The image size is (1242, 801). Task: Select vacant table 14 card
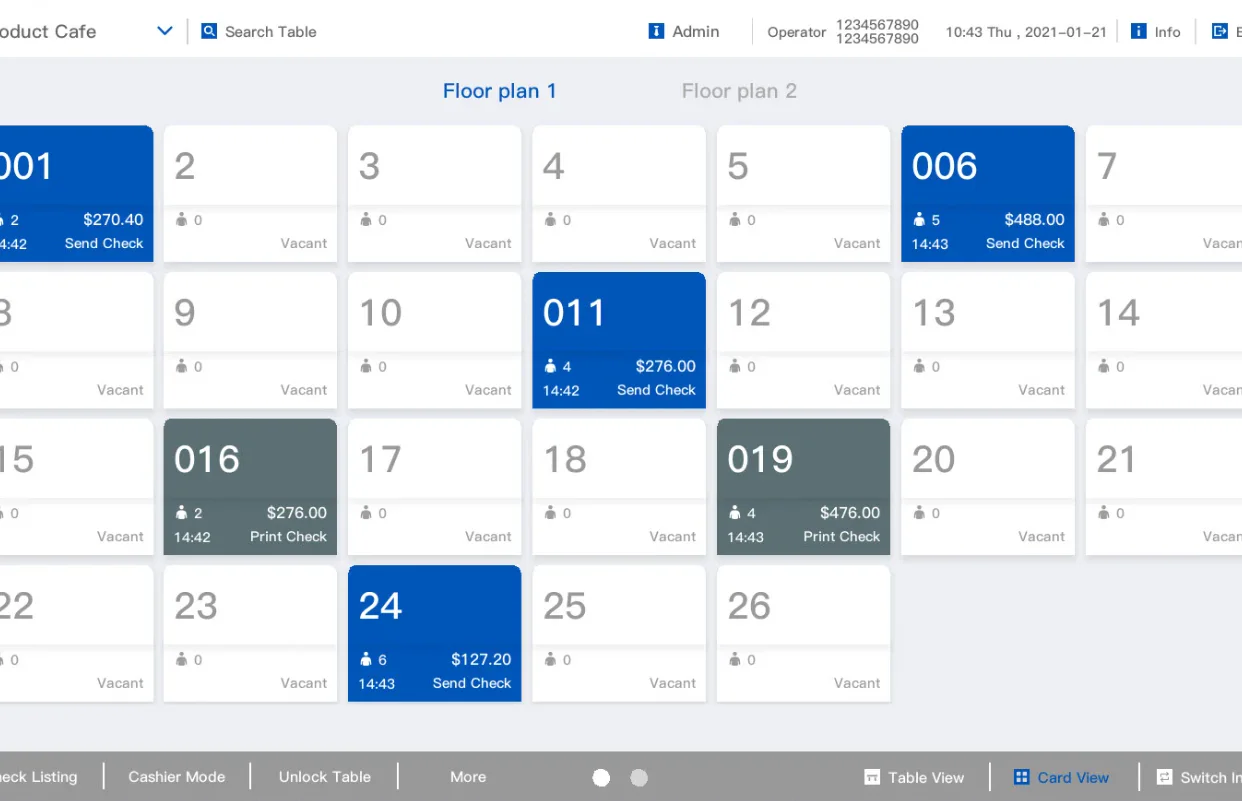pos(1164,340)
